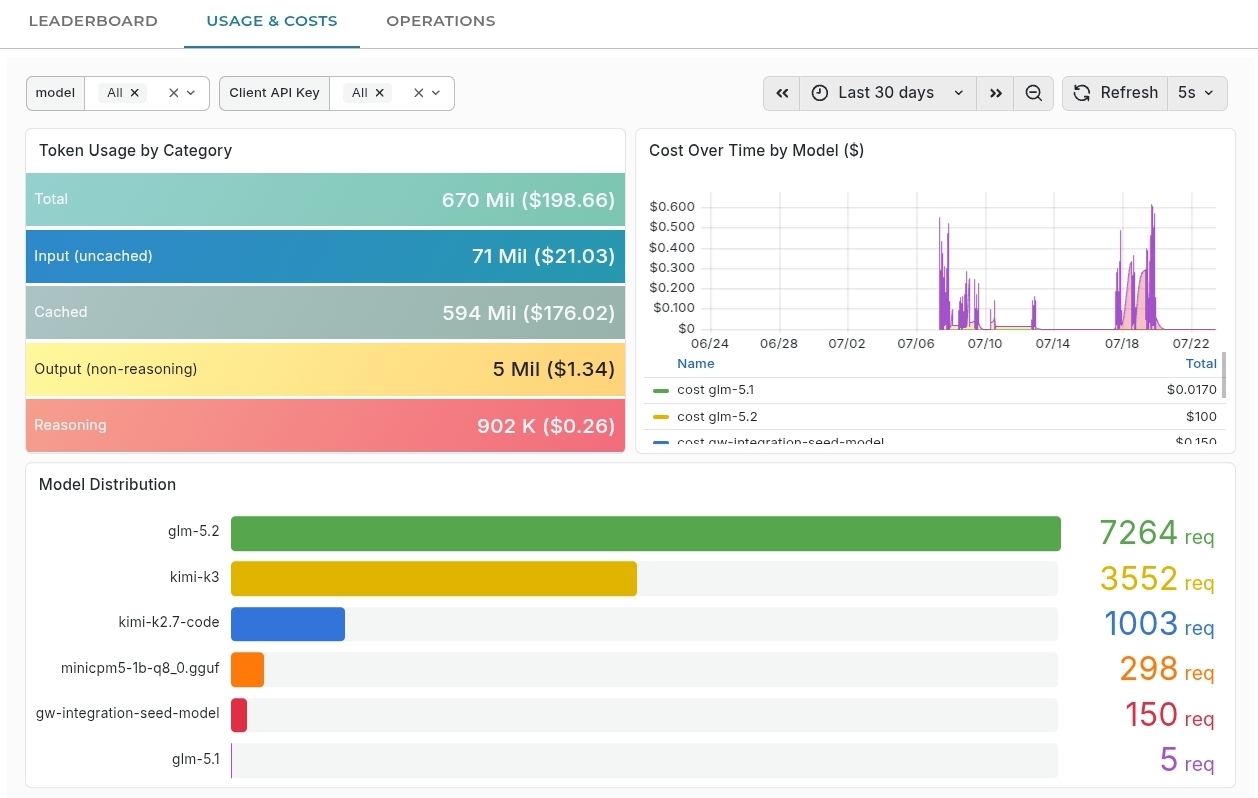Click the 298 req value
The image size is (1258, 798).
point(1167,669)
